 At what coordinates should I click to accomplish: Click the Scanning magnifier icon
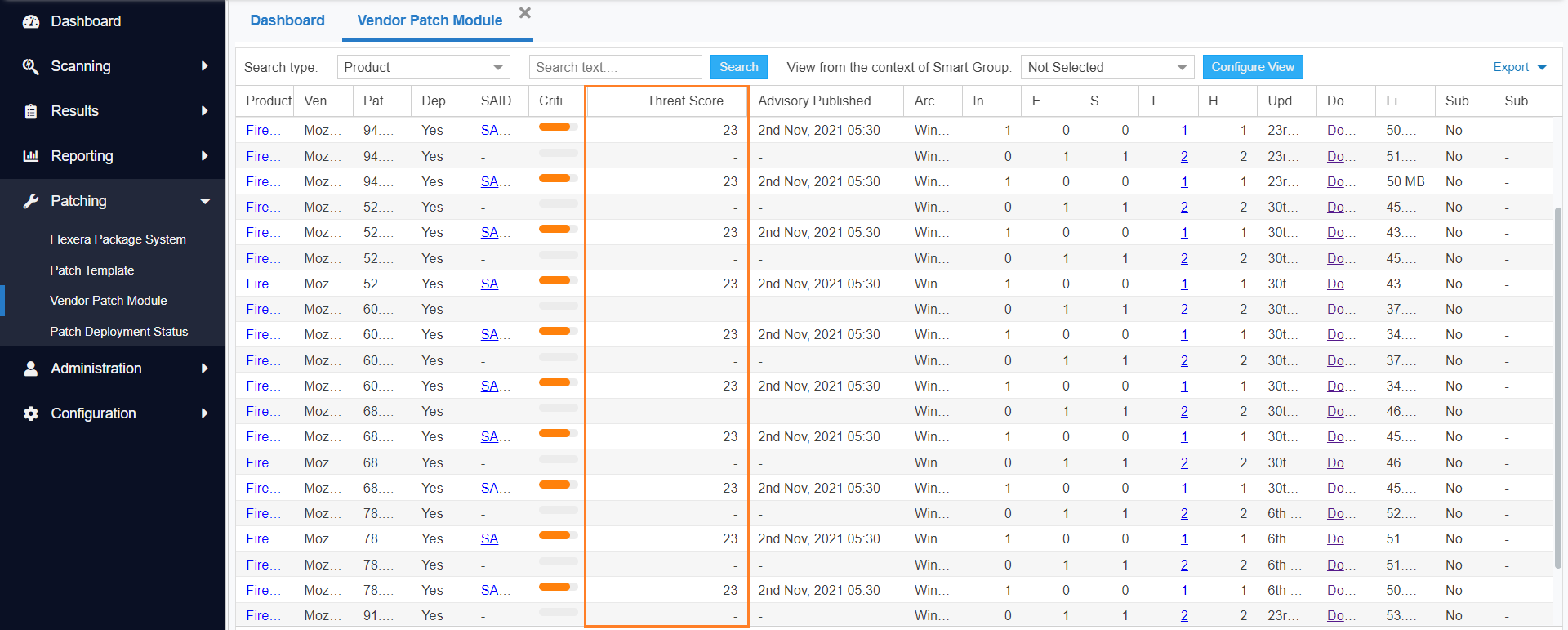(31, 66)
